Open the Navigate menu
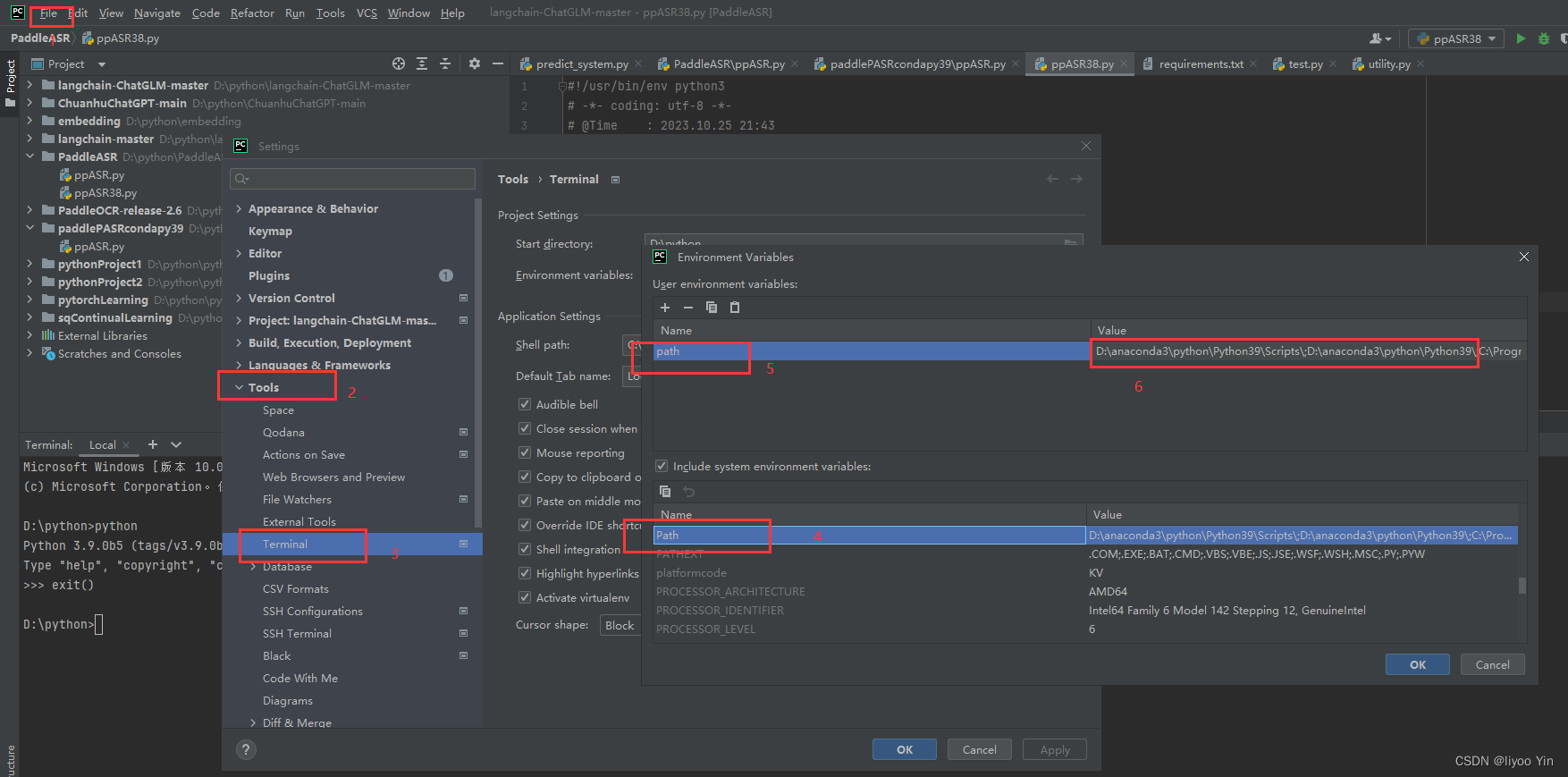The width and height of the screenshot is (1568, 777). pos(157,13)
